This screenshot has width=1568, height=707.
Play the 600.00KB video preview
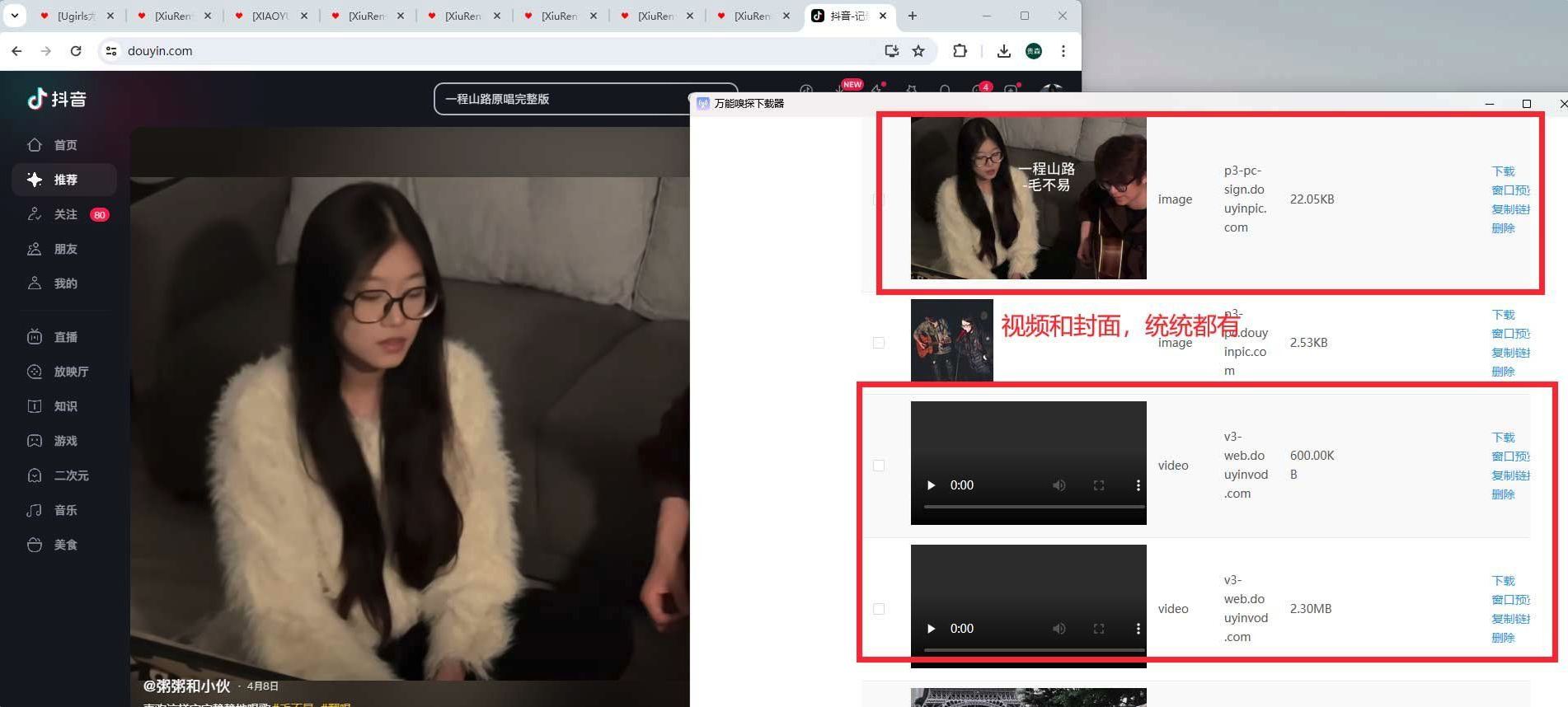(x=931, y=485)
